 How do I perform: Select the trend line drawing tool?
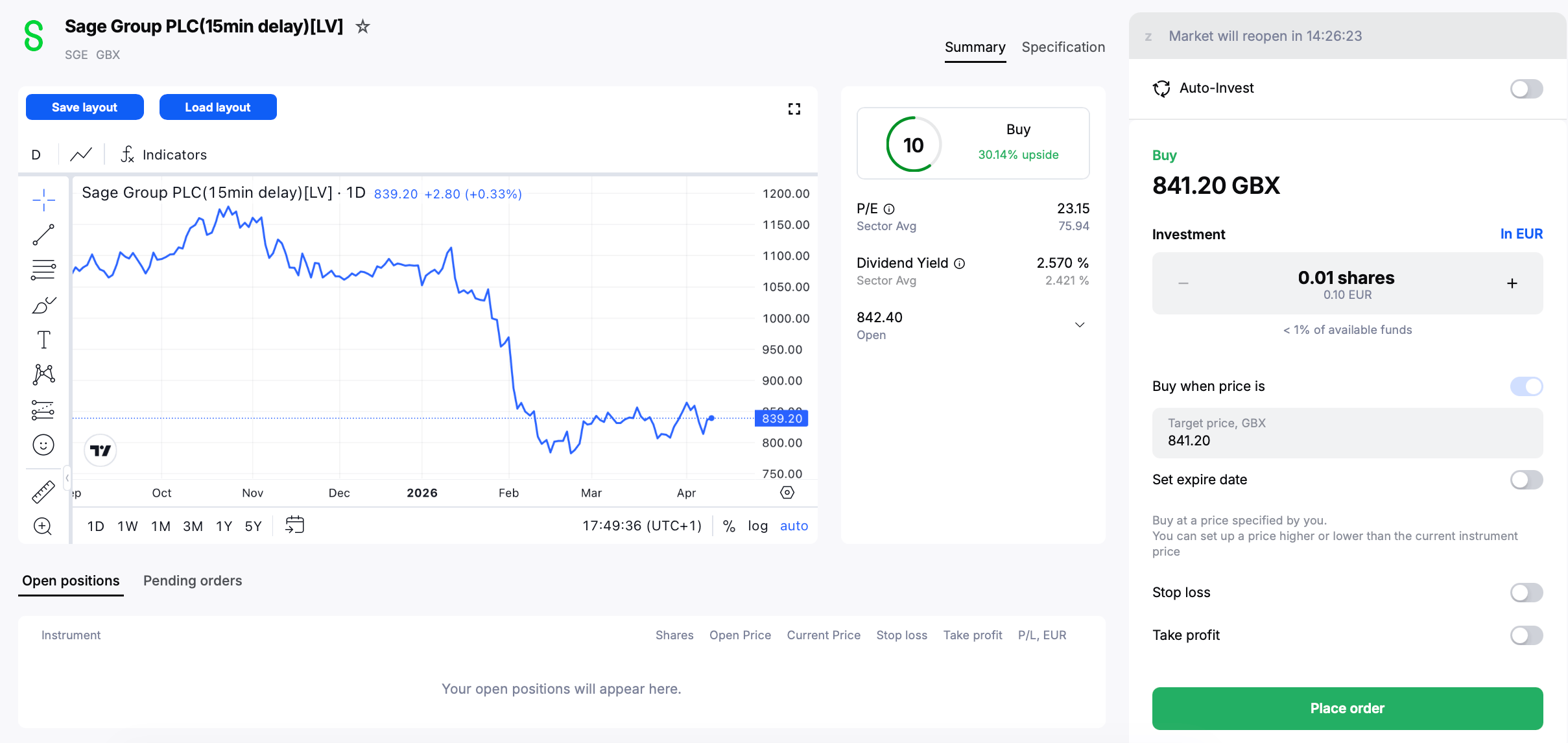click(43, 235)
